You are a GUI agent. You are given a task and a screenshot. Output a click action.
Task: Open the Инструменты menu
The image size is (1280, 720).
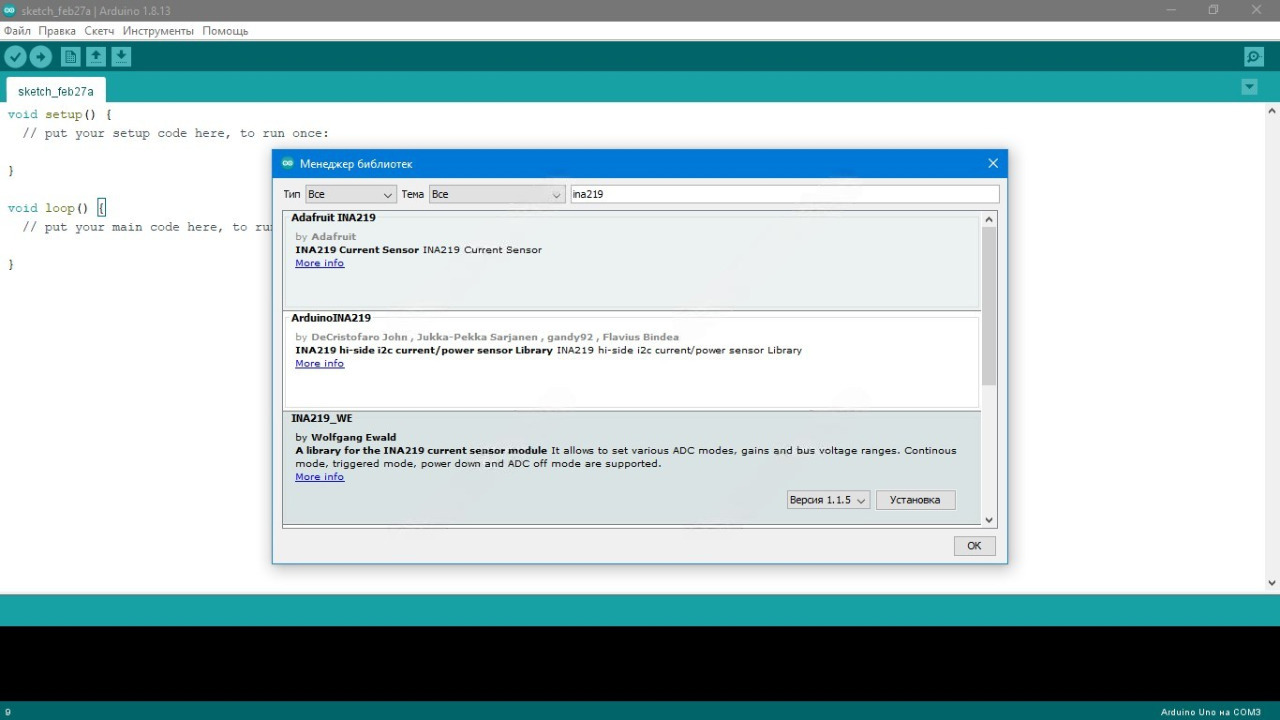click(158, 31)
